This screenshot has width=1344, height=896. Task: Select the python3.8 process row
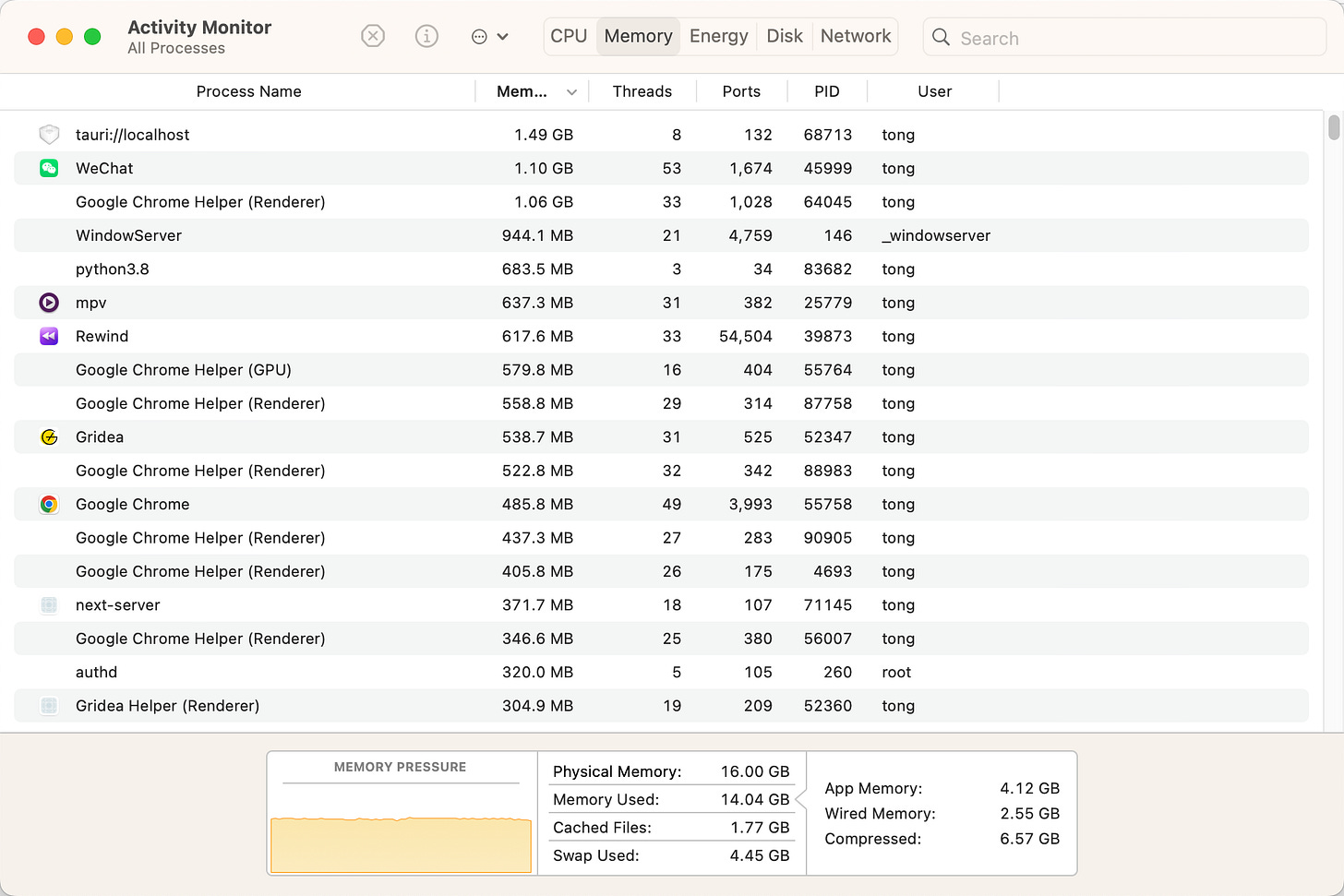661,269
